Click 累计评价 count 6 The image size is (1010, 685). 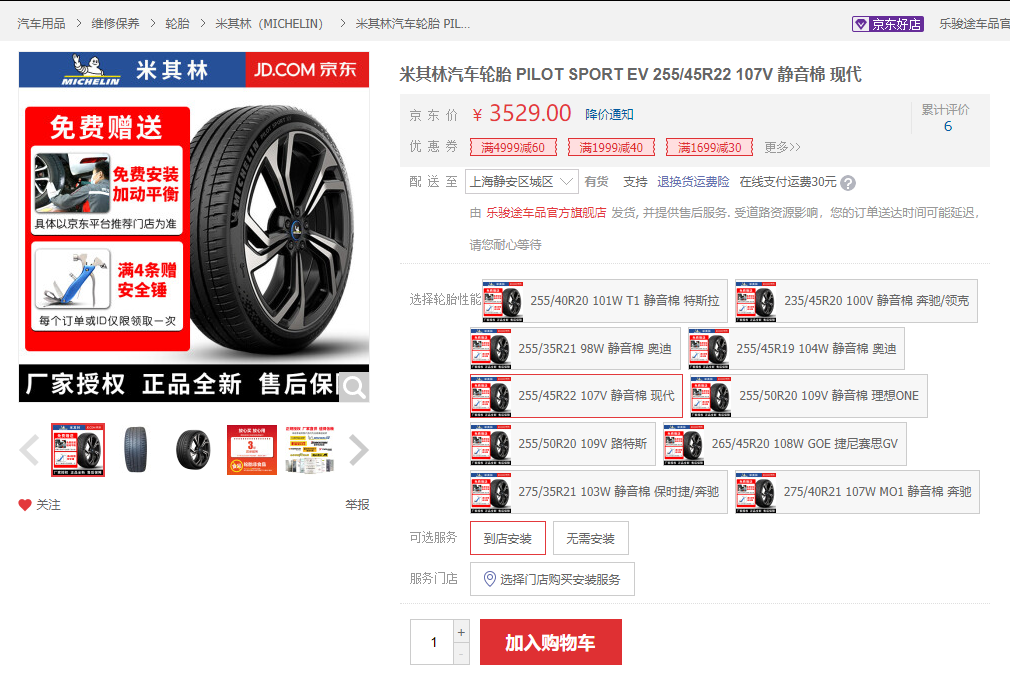(x=948, y=126)
